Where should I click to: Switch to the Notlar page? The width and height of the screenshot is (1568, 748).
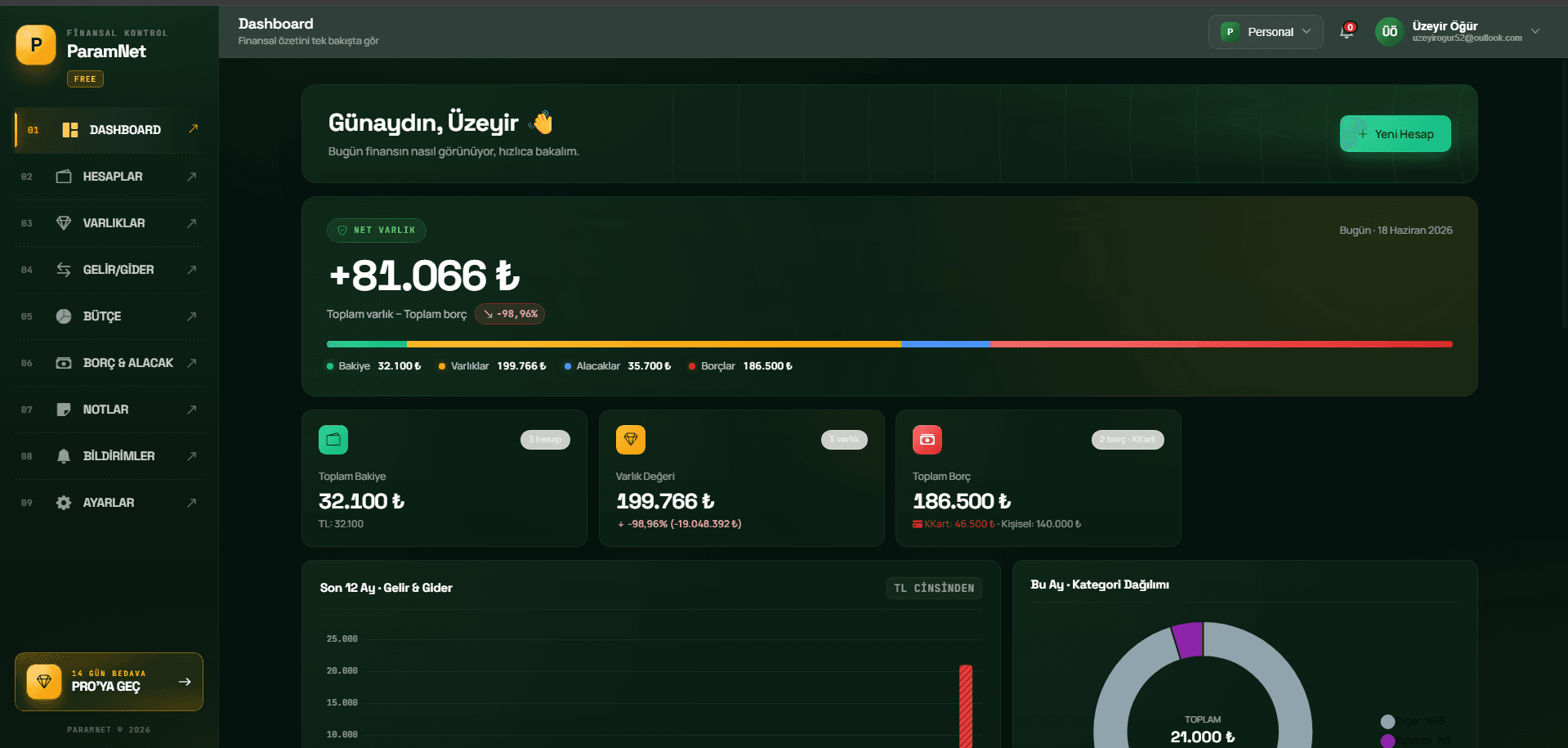[x=109, y=410]
